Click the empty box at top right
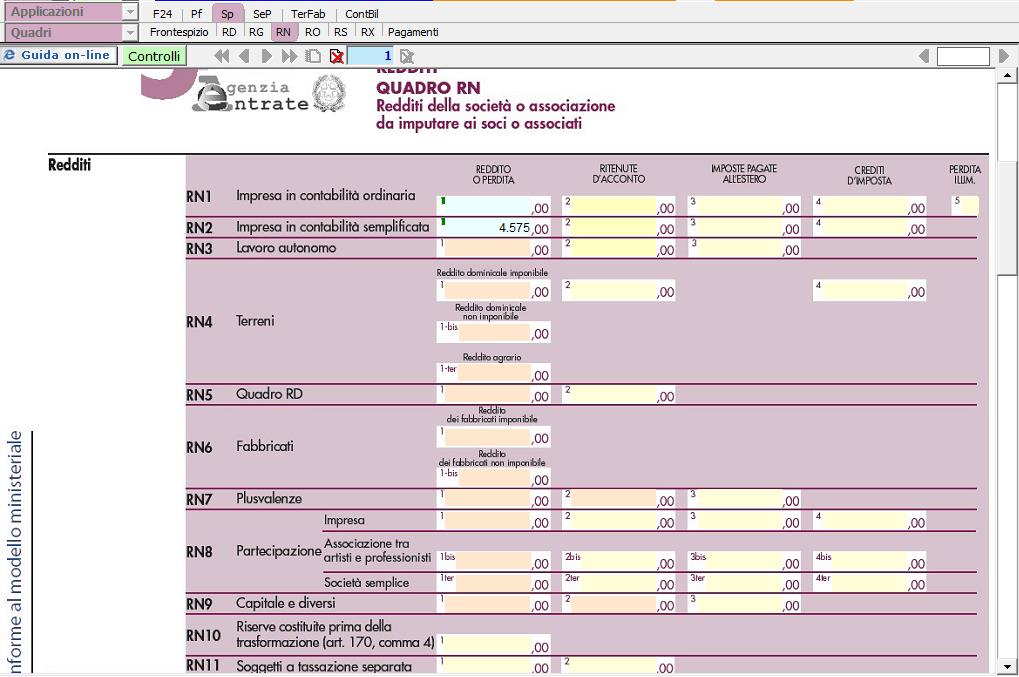This screenshot has height=677, width=1019. click(x=963, y=57)
